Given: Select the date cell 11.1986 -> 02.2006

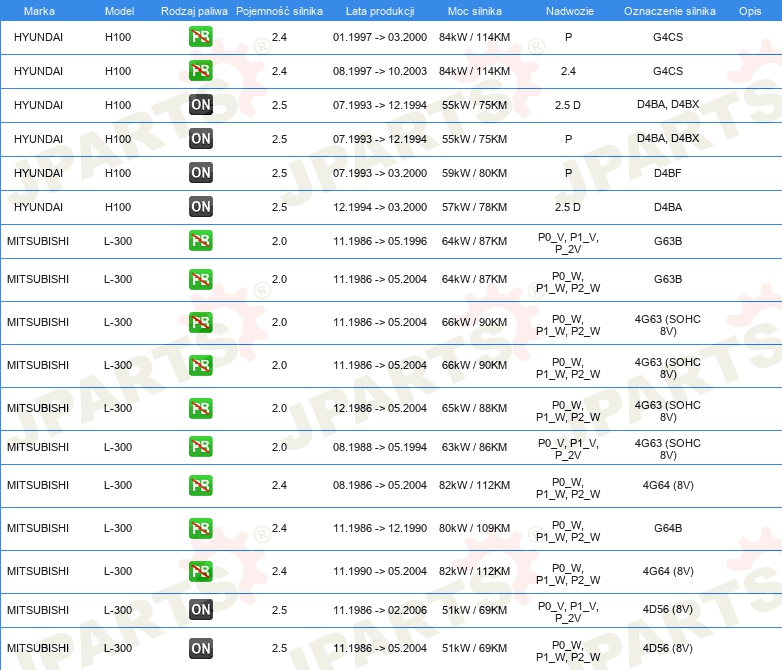Looking at the screenshot, I should coord(380,610).
